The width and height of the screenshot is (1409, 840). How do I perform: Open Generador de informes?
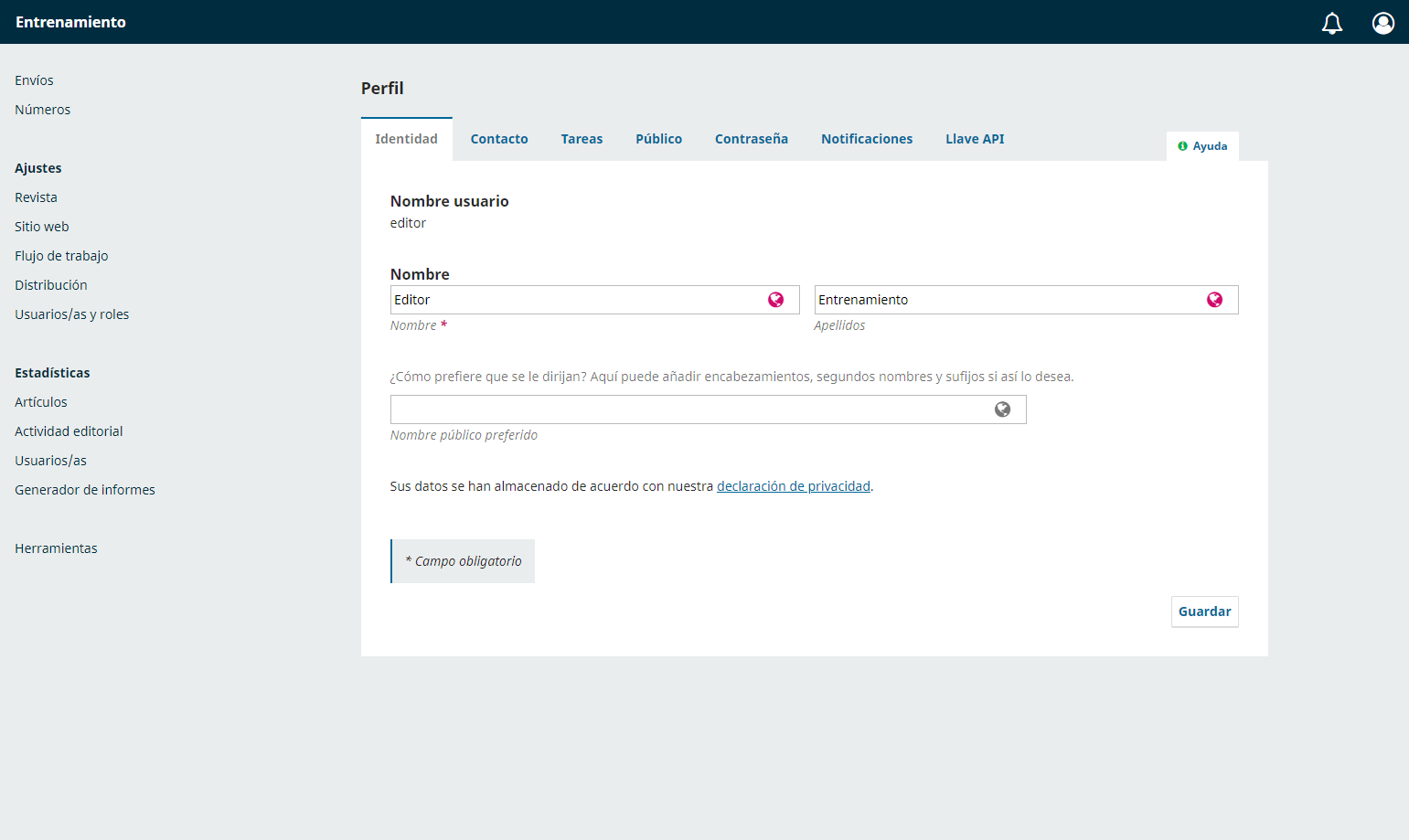click(x=85, y=490)
